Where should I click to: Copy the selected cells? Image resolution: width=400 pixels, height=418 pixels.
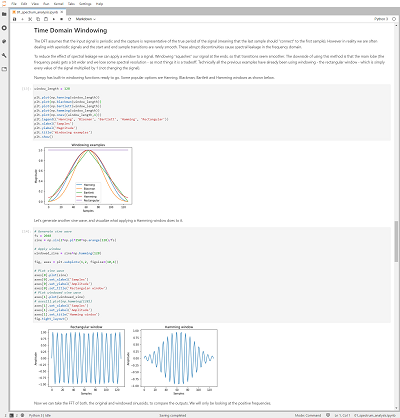click(x=38, y=19)
